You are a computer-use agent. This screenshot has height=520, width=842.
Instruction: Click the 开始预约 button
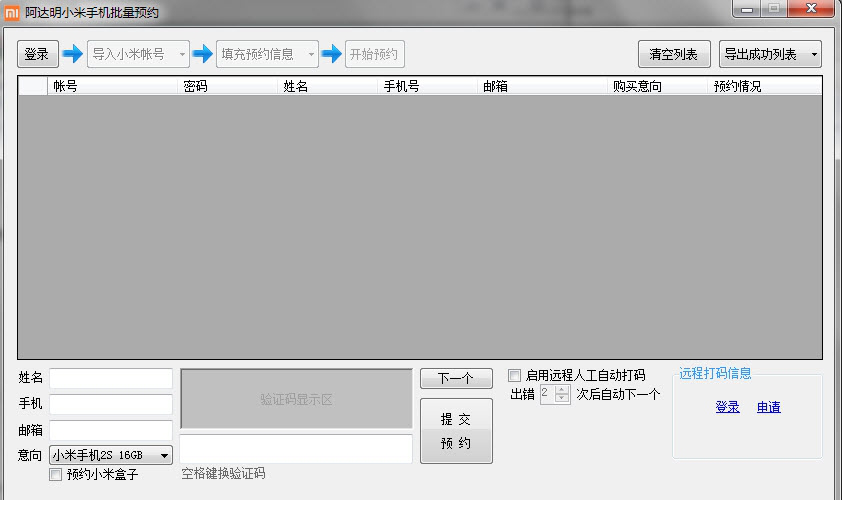point(374,54)
